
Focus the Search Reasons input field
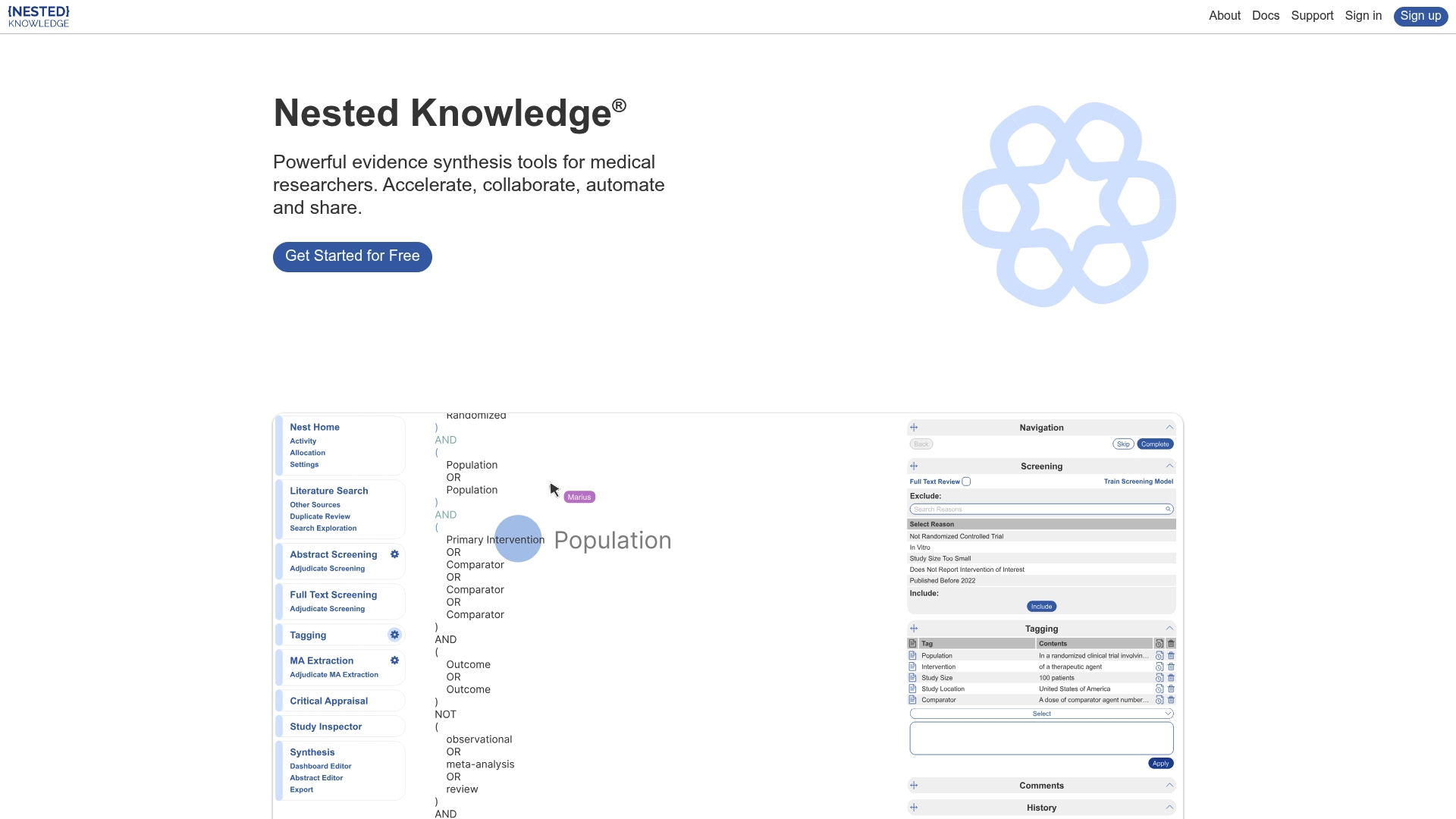pos(1041,510)
